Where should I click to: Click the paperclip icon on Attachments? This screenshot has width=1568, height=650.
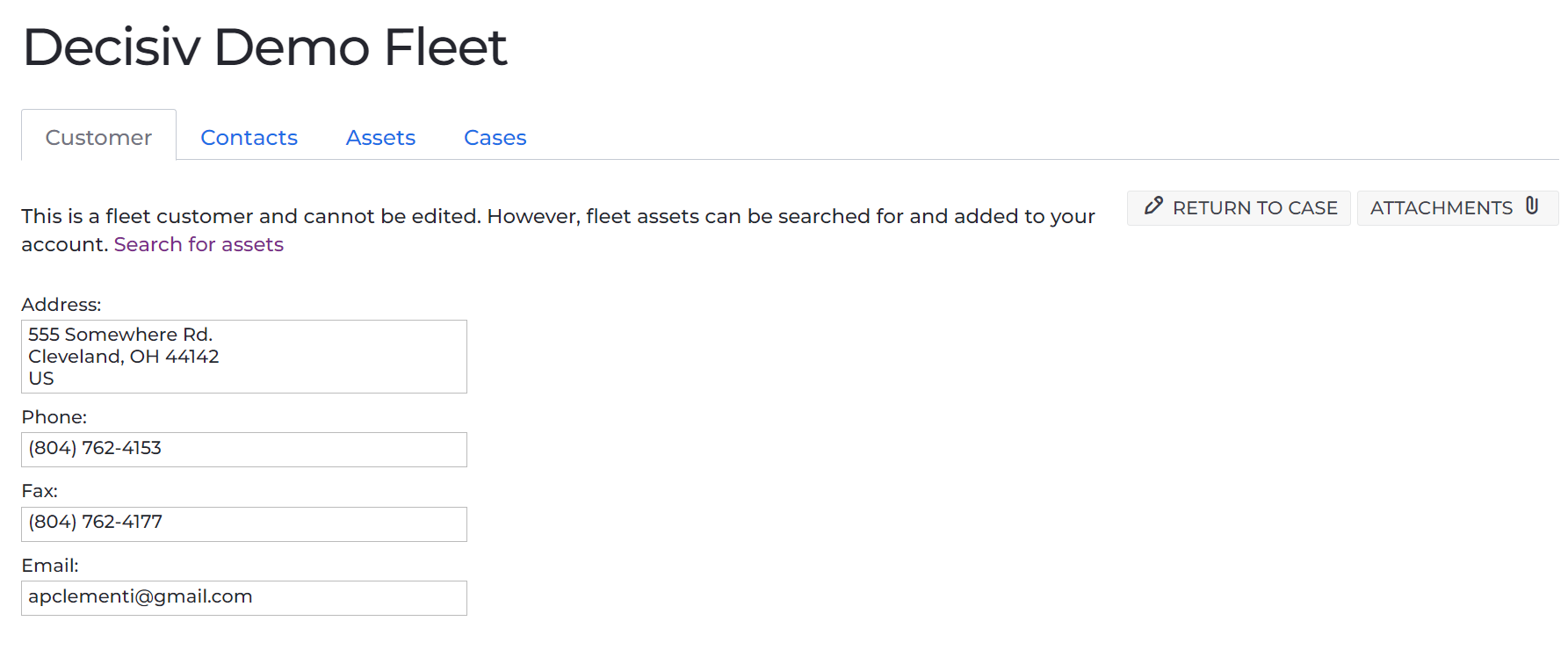[1532, 206]
